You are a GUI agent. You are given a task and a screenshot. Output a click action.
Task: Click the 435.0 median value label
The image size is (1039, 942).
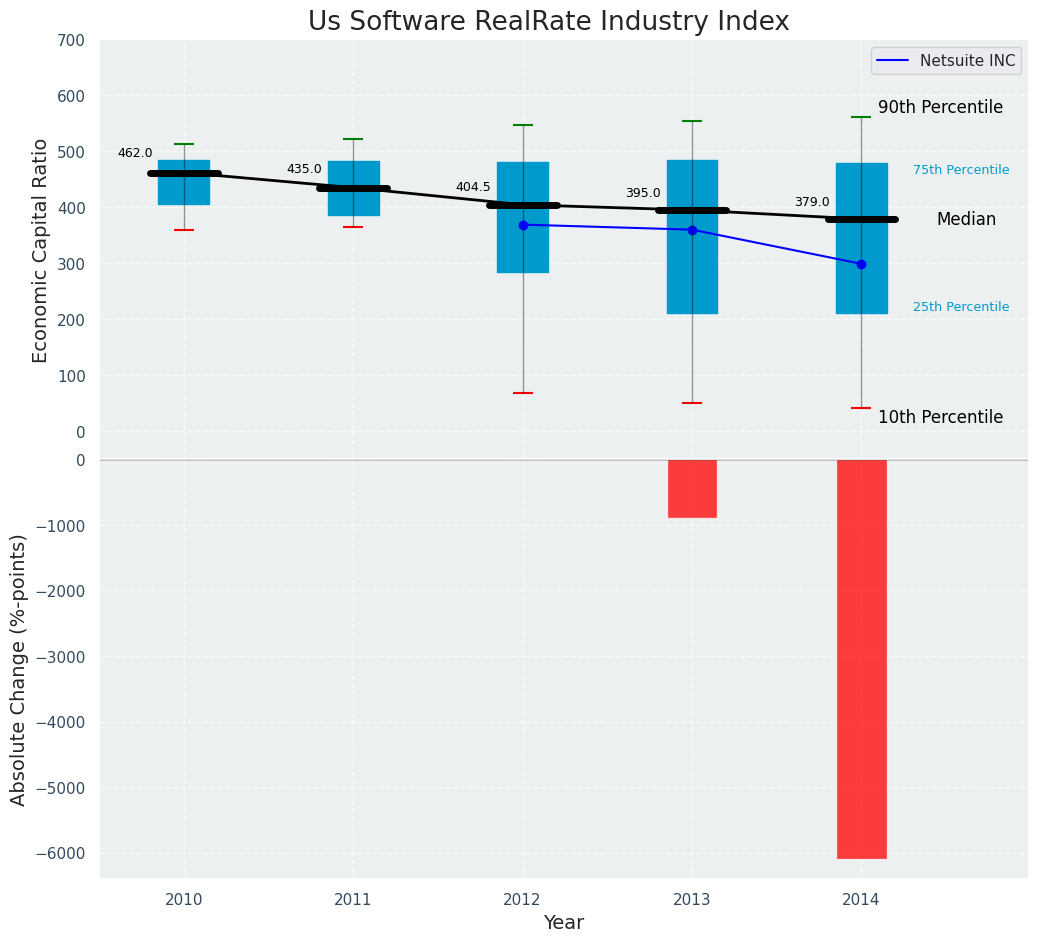coord(304,169)
